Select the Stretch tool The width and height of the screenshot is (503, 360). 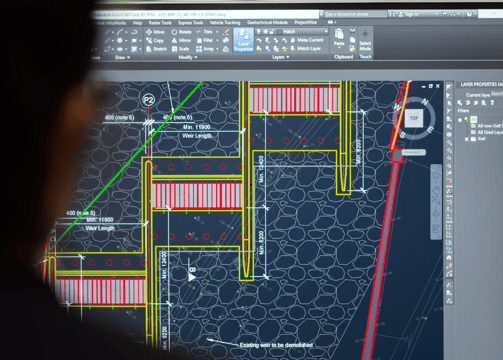(156, 49)
